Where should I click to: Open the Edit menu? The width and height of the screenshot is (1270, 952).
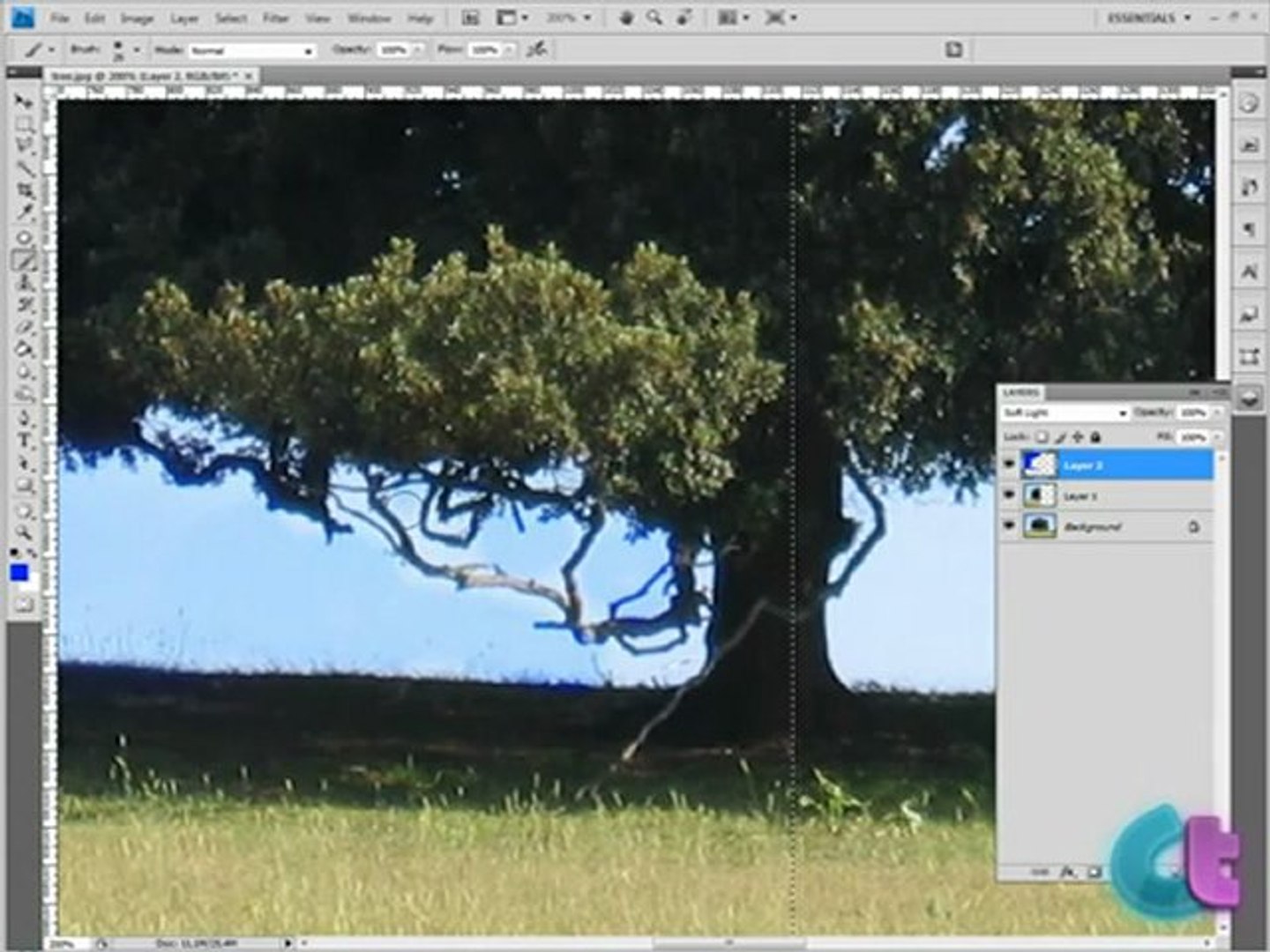tap(95, 18)
